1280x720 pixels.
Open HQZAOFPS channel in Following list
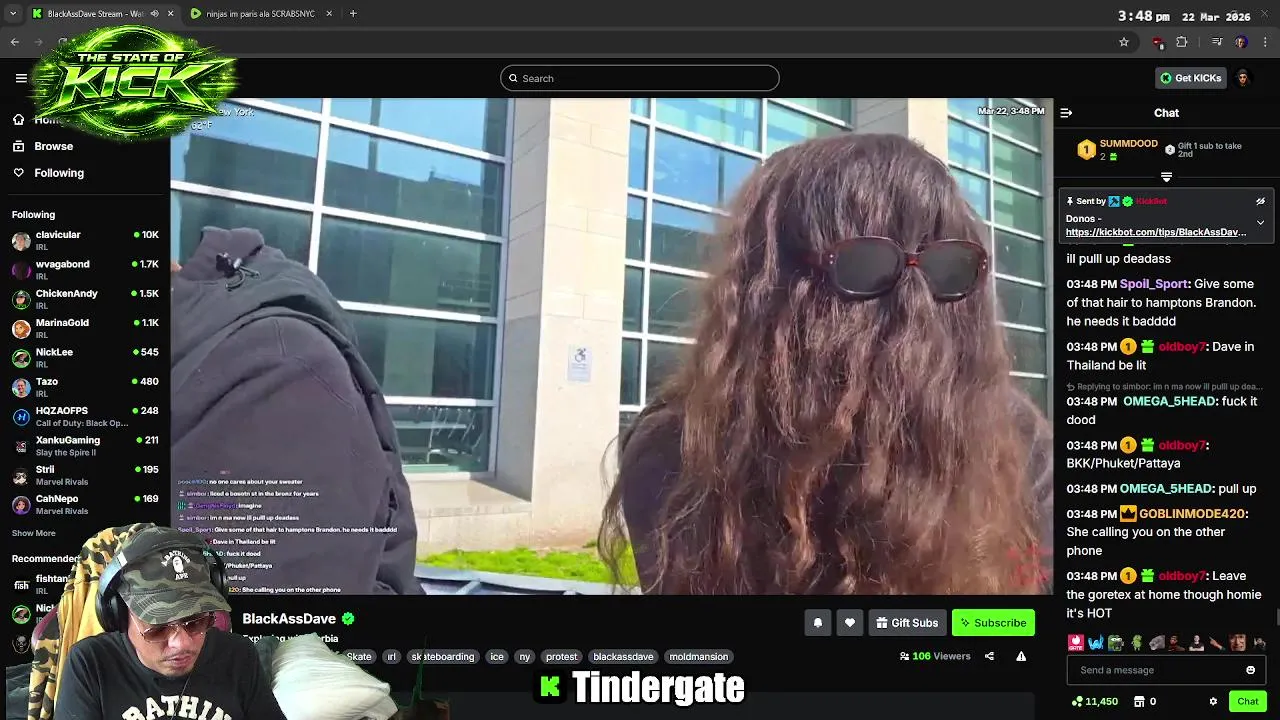[x=85, y=416]
